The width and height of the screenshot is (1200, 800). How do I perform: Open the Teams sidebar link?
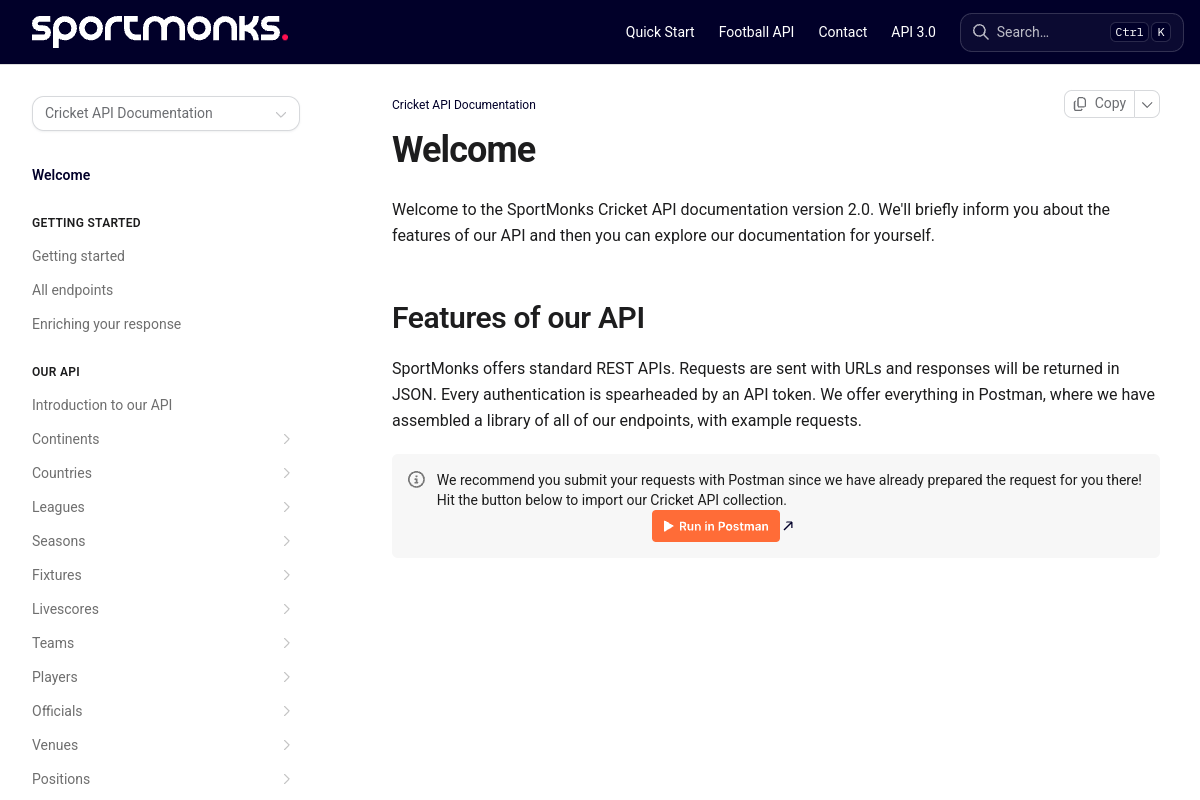[x=53, y=643]
